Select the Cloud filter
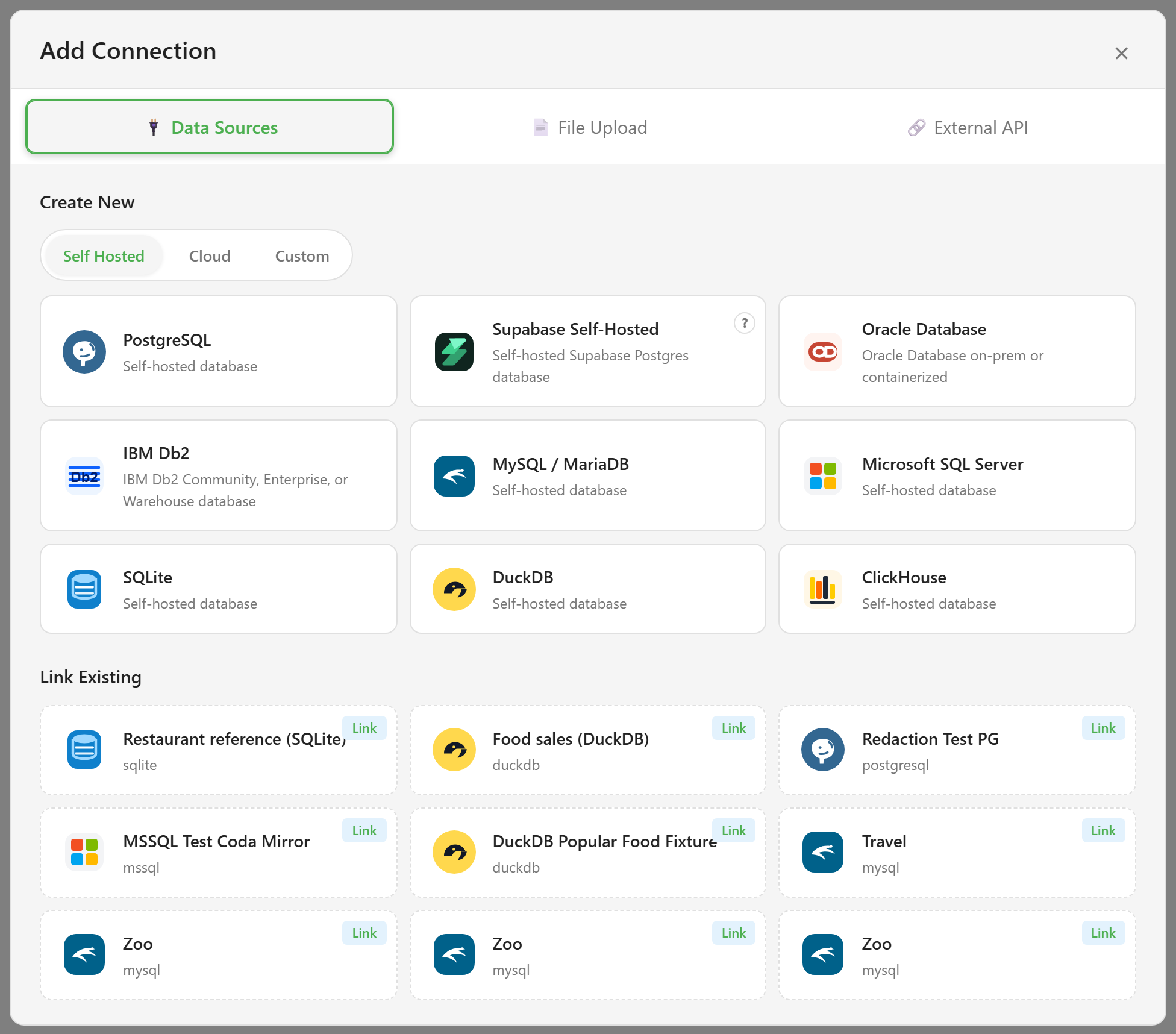 (x=210, y=256)
